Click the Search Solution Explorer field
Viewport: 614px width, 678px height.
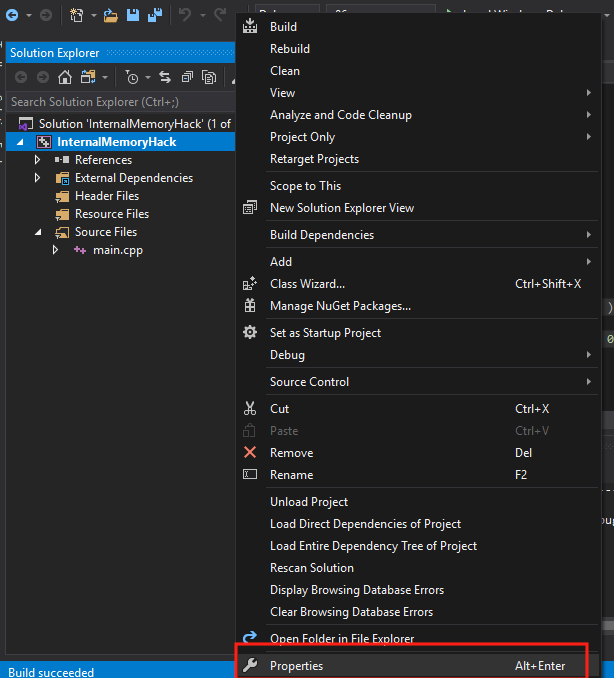[122, 102]
